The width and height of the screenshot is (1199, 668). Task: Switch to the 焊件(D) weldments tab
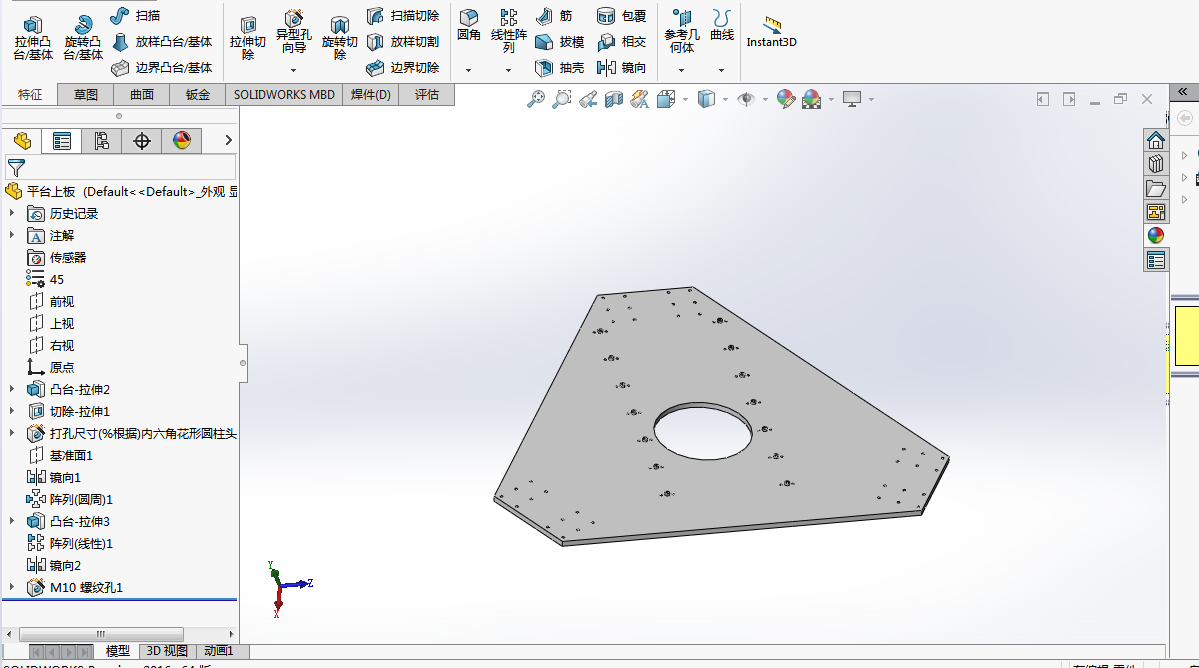[x=371, y=95]
